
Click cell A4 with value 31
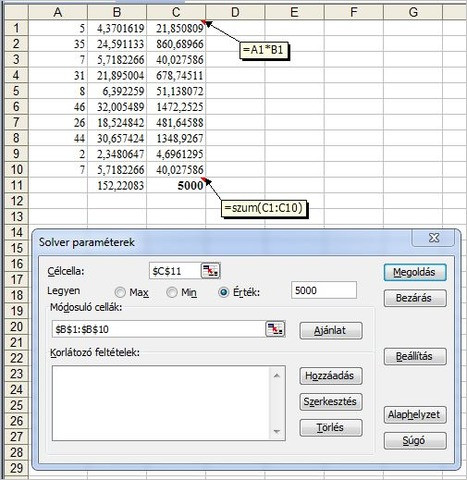tap(58, 75)
